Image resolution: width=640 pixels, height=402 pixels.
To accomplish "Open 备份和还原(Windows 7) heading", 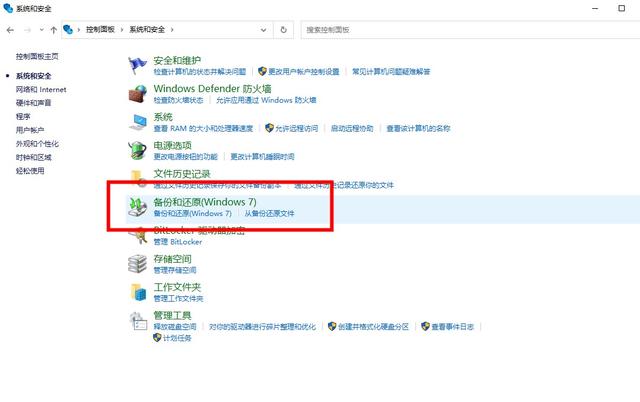I will click(x=205, y=202).
